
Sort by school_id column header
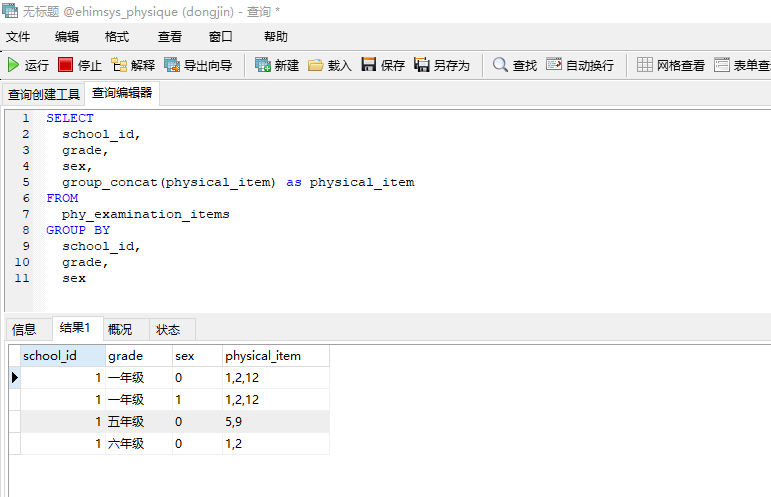coord(63,356)
